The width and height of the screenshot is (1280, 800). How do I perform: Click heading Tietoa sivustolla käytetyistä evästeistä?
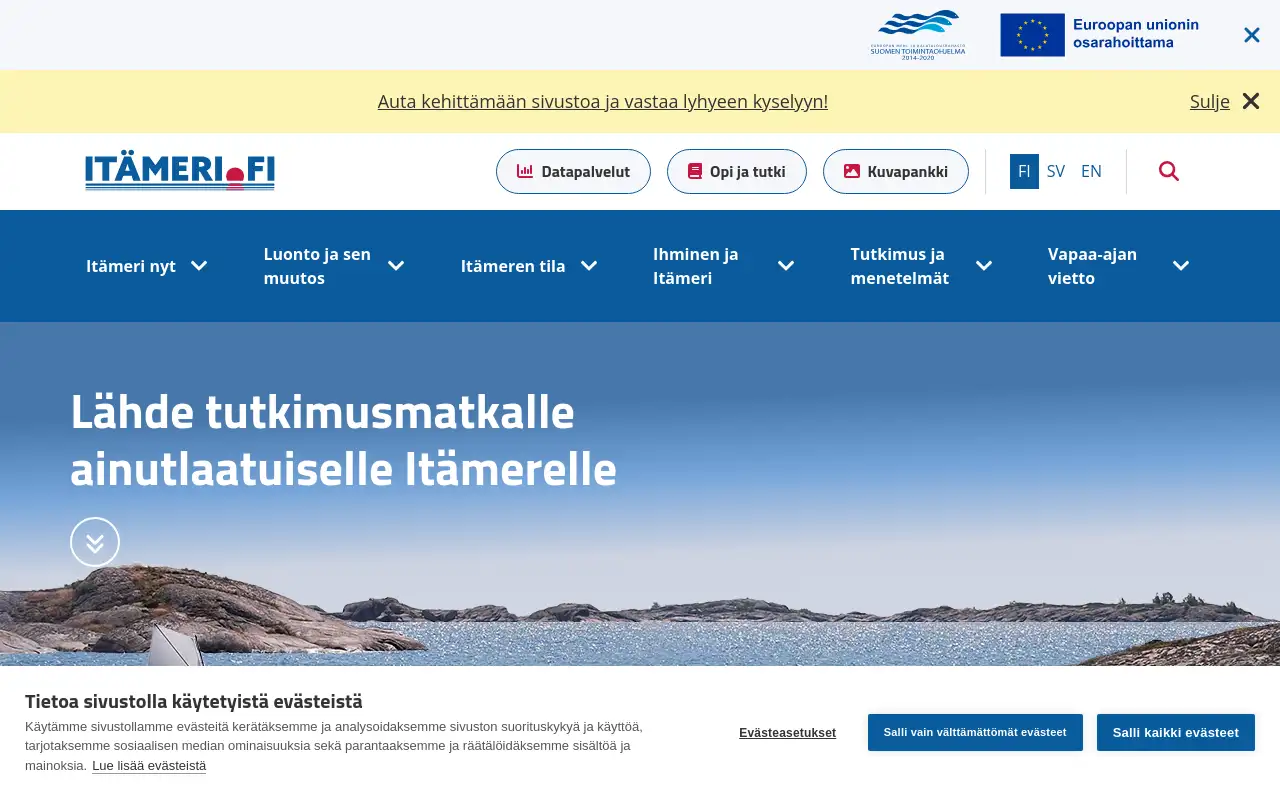coord(194,701)
